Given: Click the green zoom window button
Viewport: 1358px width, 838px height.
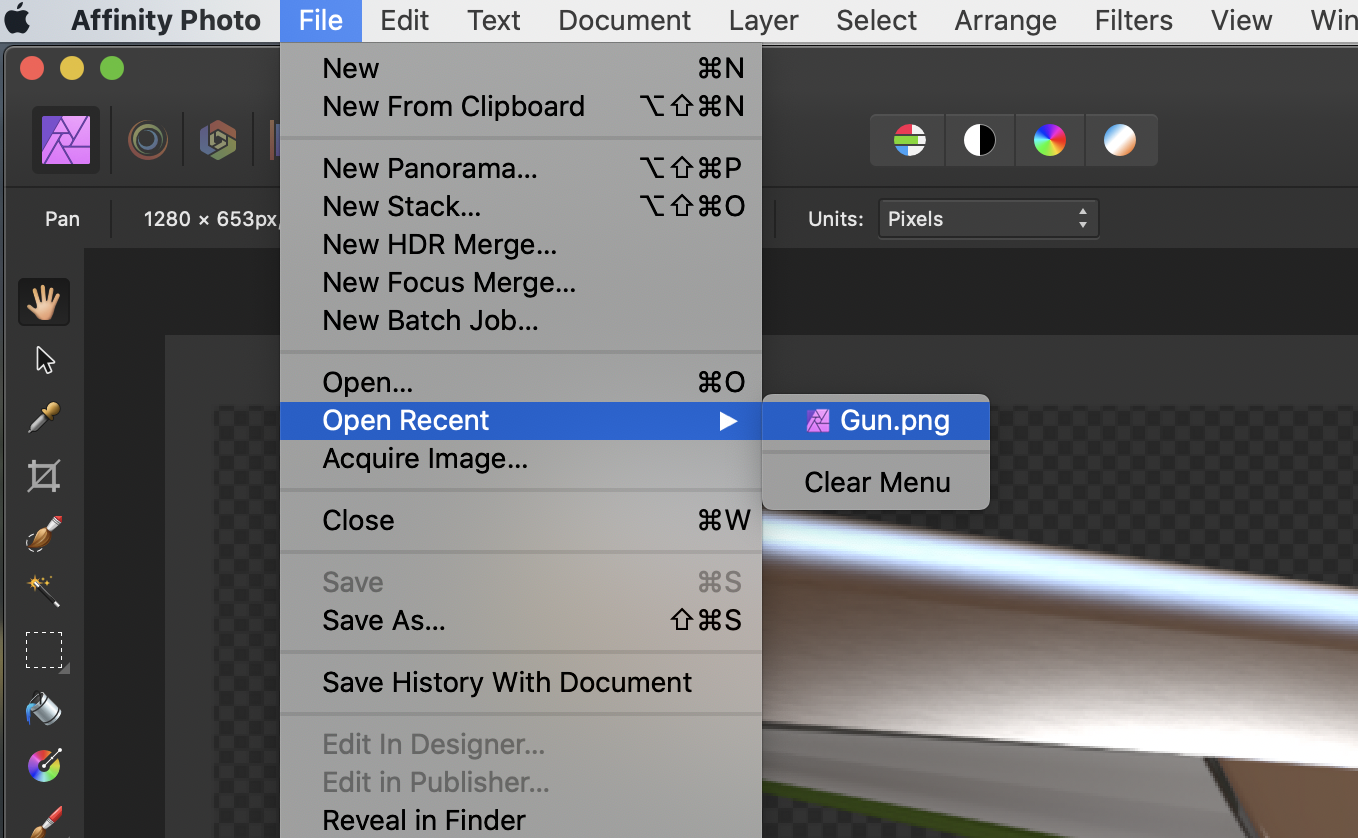Looking at the screenshot, I should (x=112, y=68).
